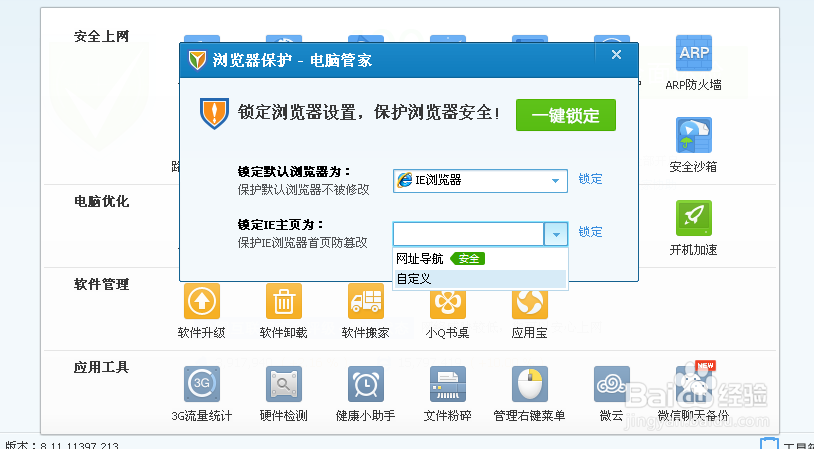The image size is (814, 449).
Task: Click the 版本 version number text
Action: point(62,445)
